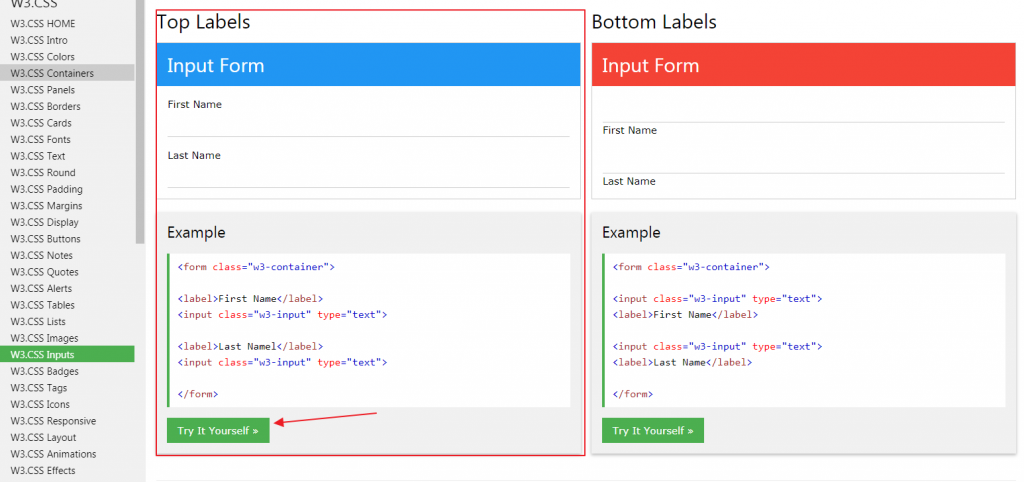Screen dimensions: 1024x482
Task: Open the W3.CSS Tables chapter
Action: click(x=43, y=305)
